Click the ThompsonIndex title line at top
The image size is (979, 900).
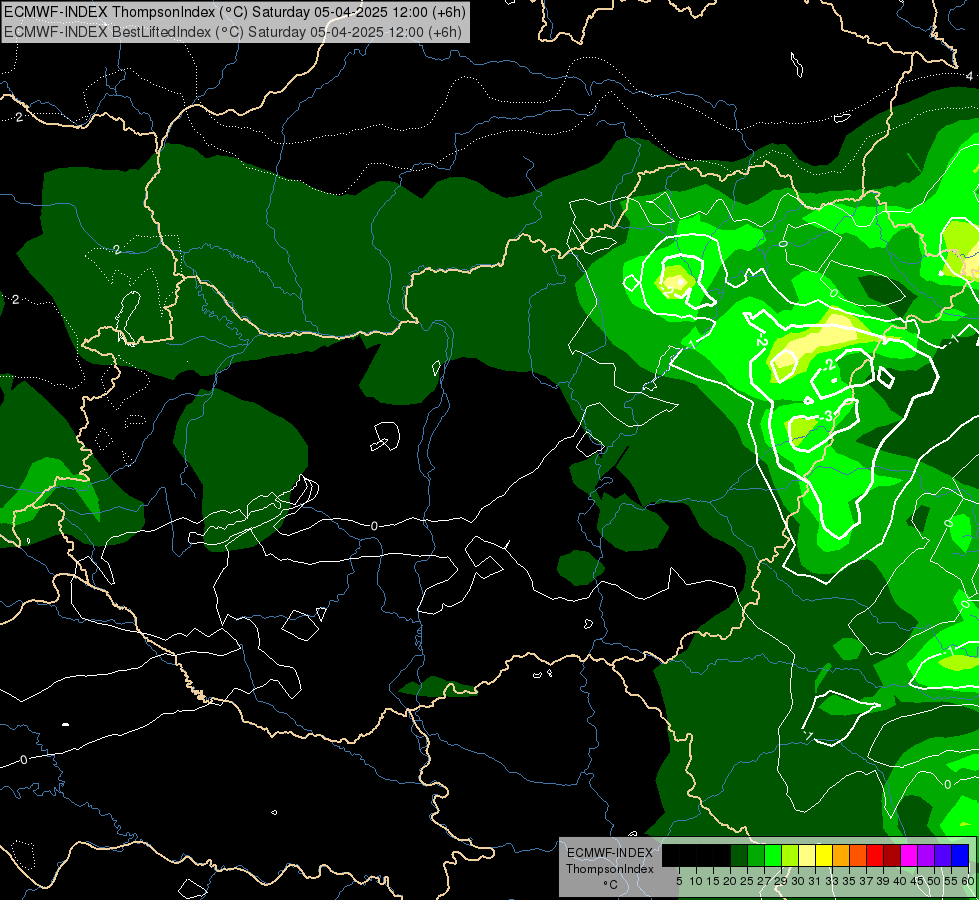click(x=234, y=12)
